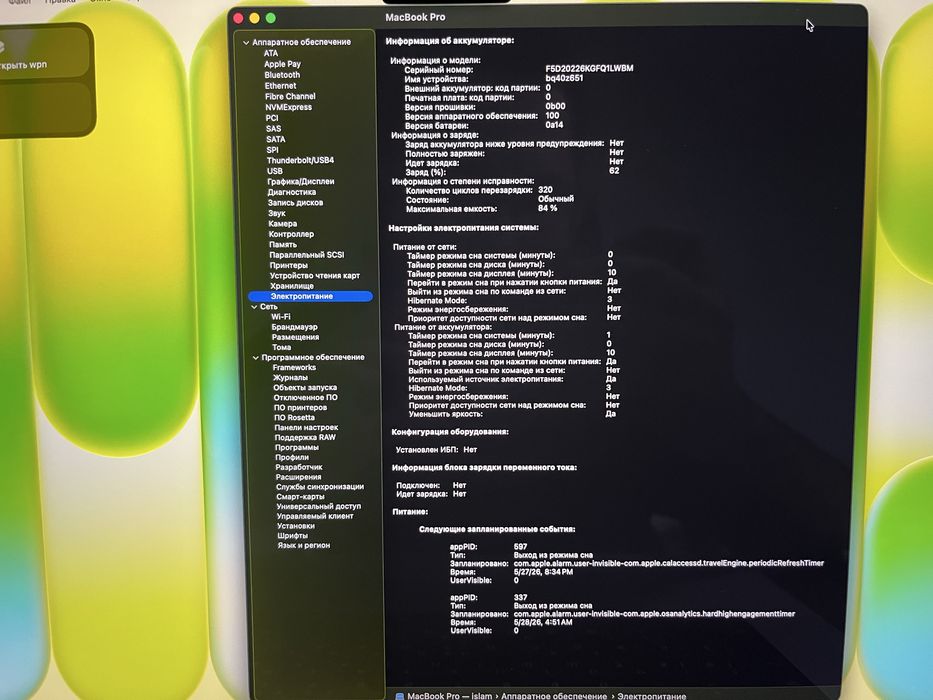Screen dimensions: 933x700
Task: Select SPI in the sidebar
Action: tap(272, 150)
